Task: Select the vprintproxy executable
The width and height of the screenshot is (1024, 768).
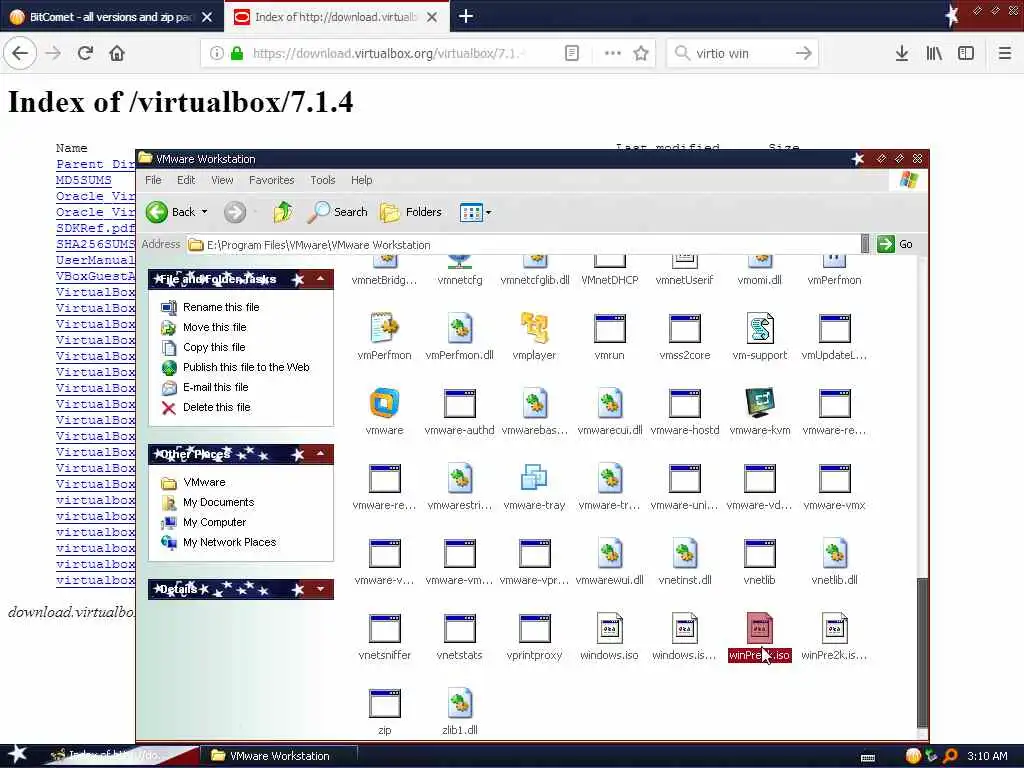Action: click(534, 628)
